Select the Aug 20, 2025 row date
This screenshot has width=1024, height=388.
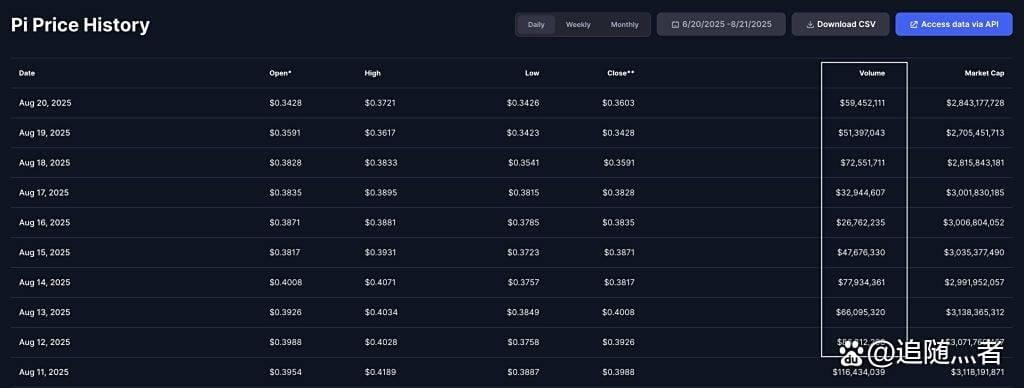[44, 103]
